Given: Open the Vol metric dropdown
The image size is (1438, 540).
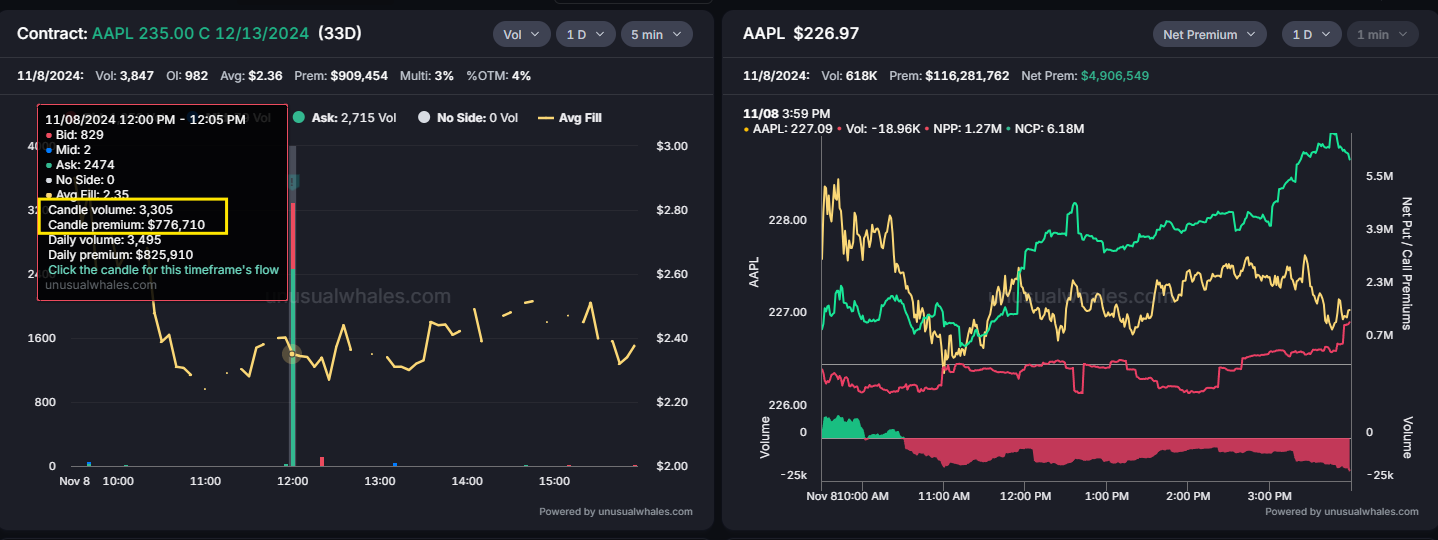Looking at the screenshot, I should pyautogui.click(x=522, y=34).
